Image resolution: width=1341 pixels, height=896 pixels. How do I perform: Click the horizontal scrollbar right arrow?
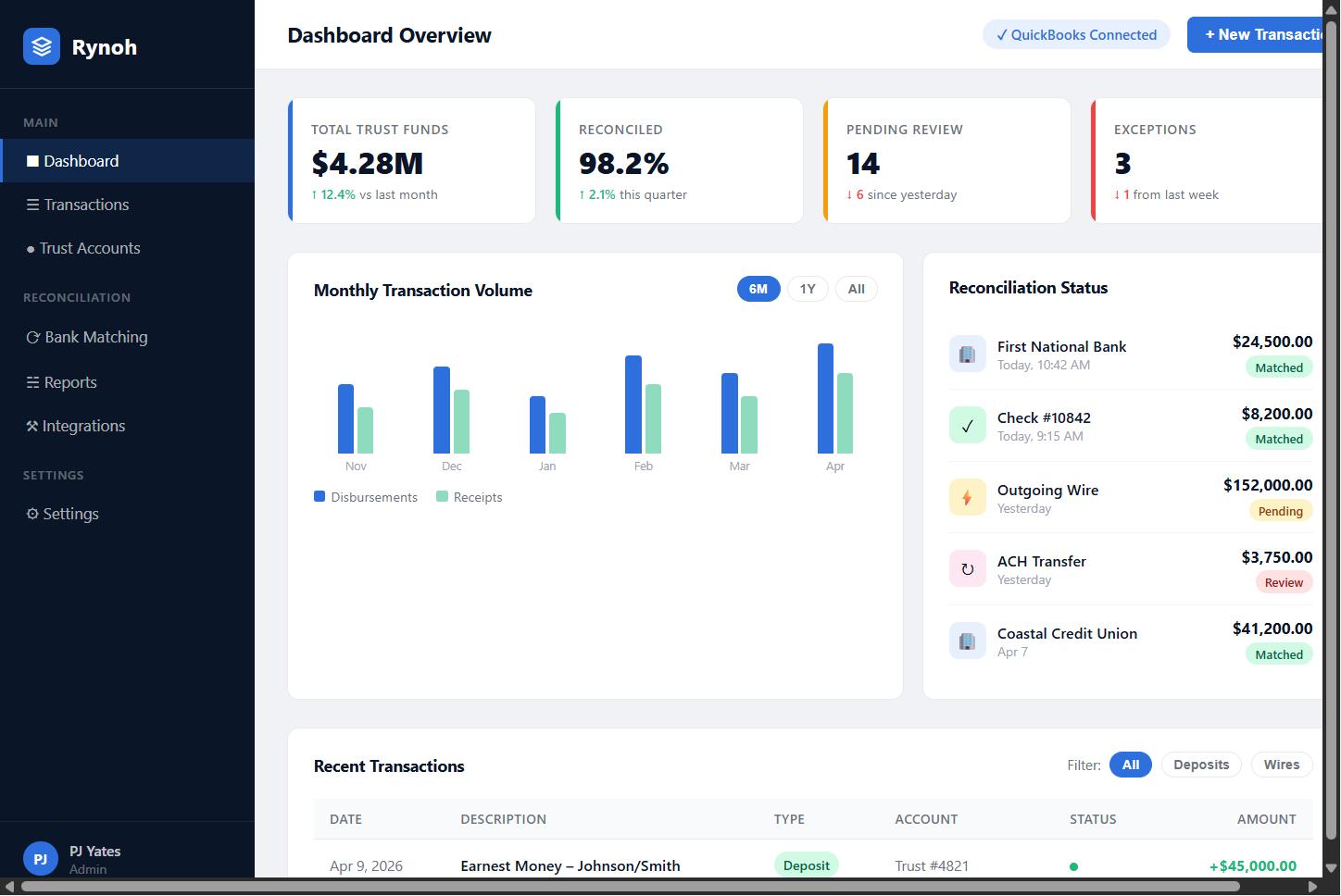tap(1312, 886)
